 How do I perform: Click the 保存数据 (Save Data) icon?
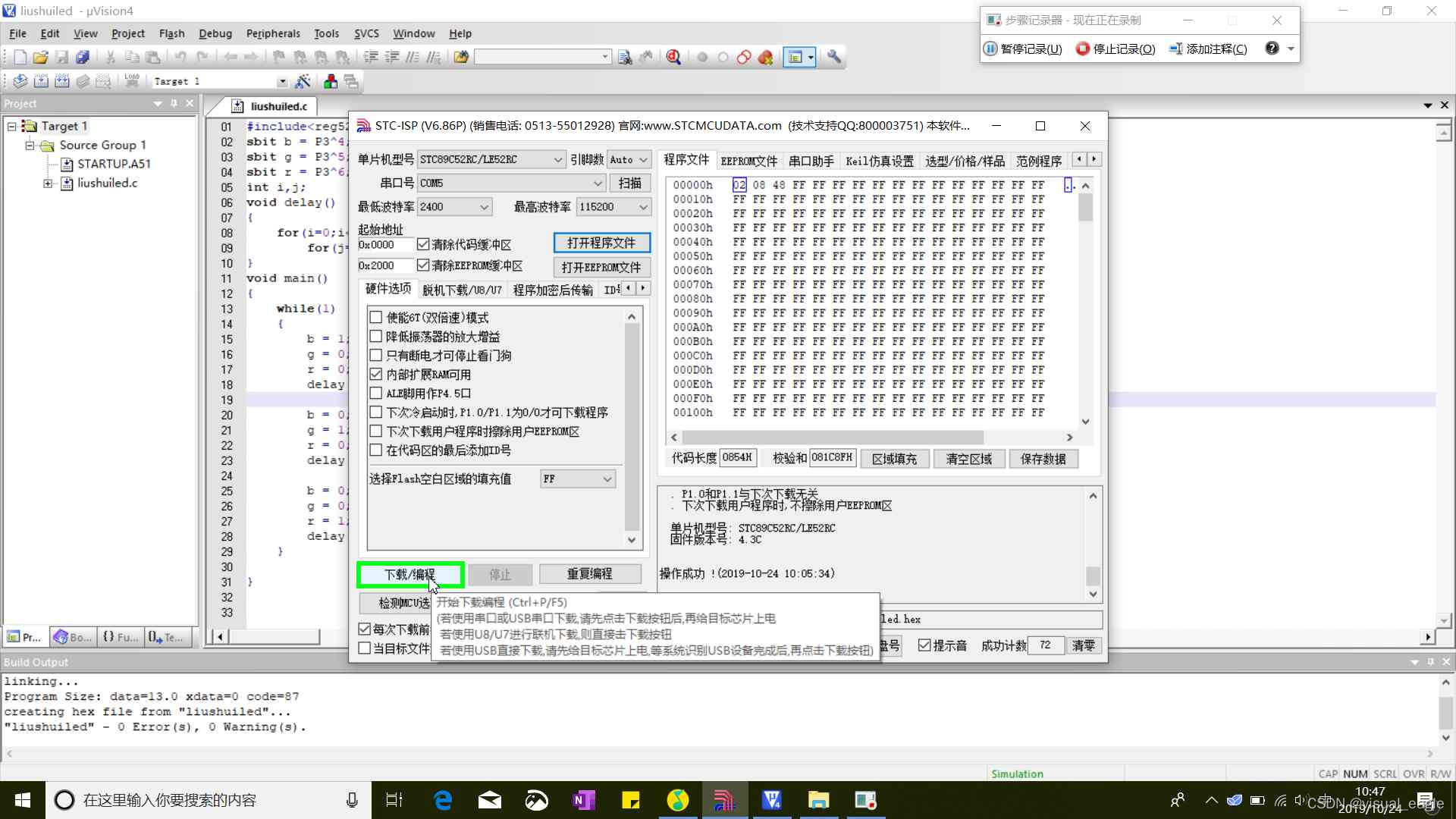point(1043,458)
